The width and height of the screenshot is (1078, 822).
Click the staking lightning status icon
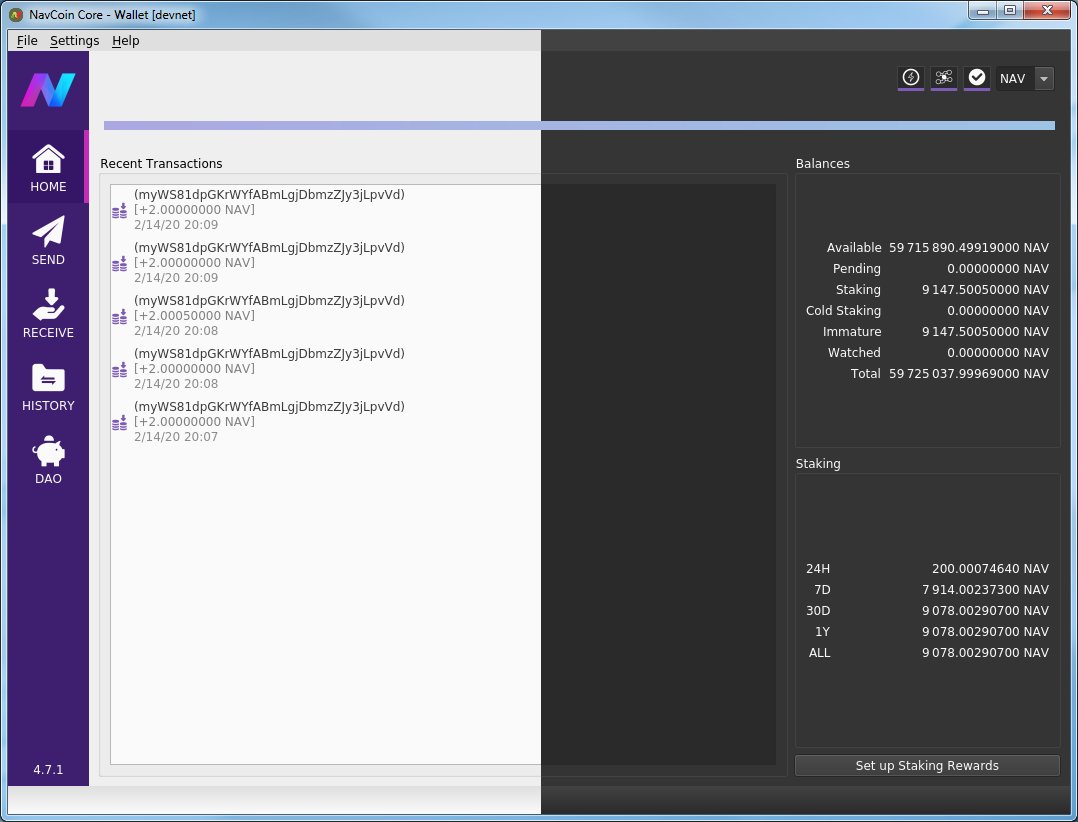(x=911, y=78)
